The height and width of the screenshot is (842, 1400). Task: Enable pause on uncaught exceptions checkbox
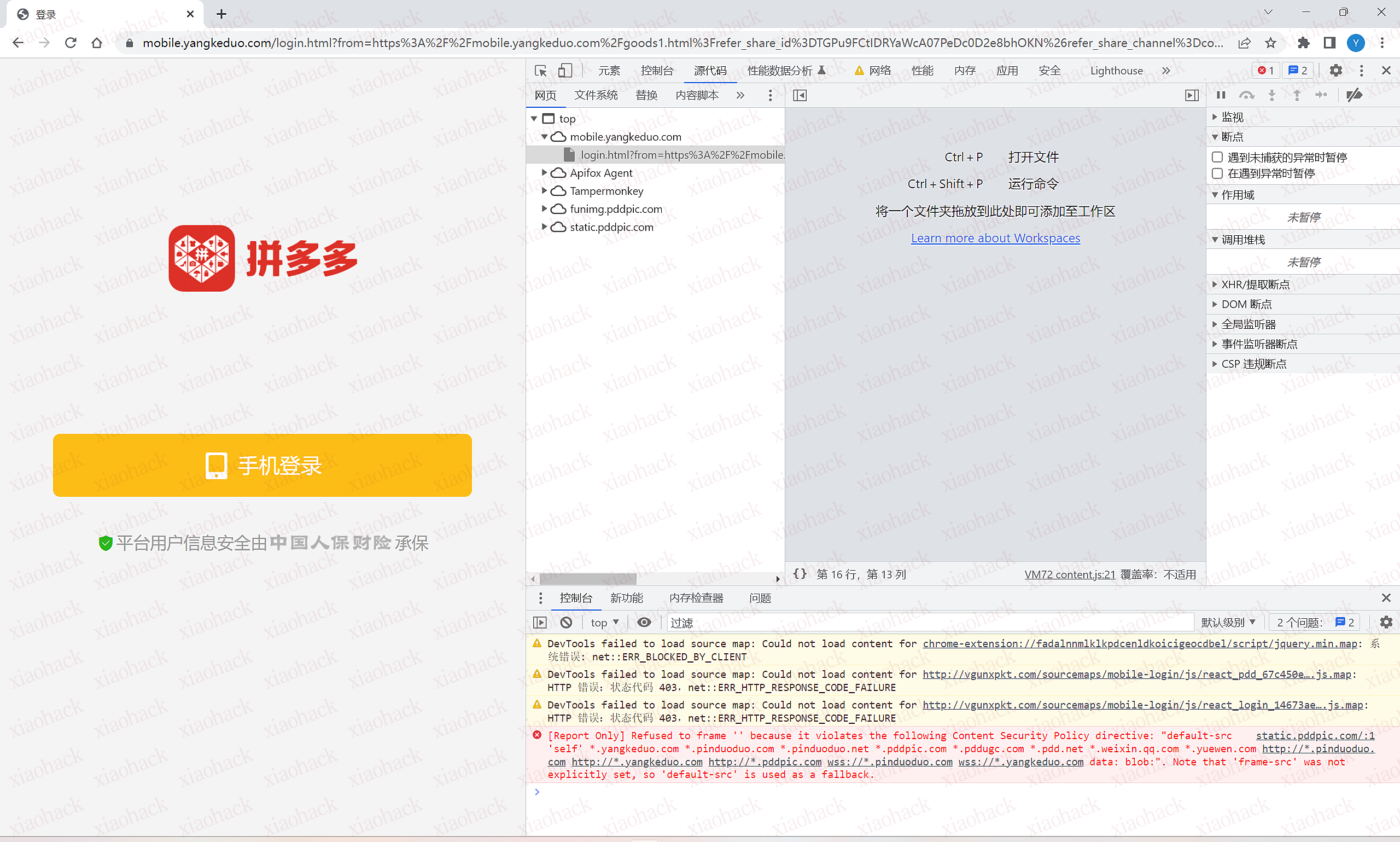click(x=1217, y=157)
